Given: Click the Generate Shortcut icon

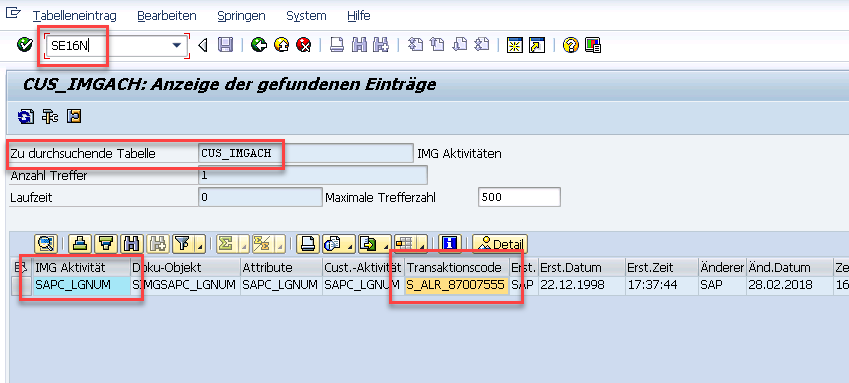Looking at the screenshot, I should (x=537, y=45).
